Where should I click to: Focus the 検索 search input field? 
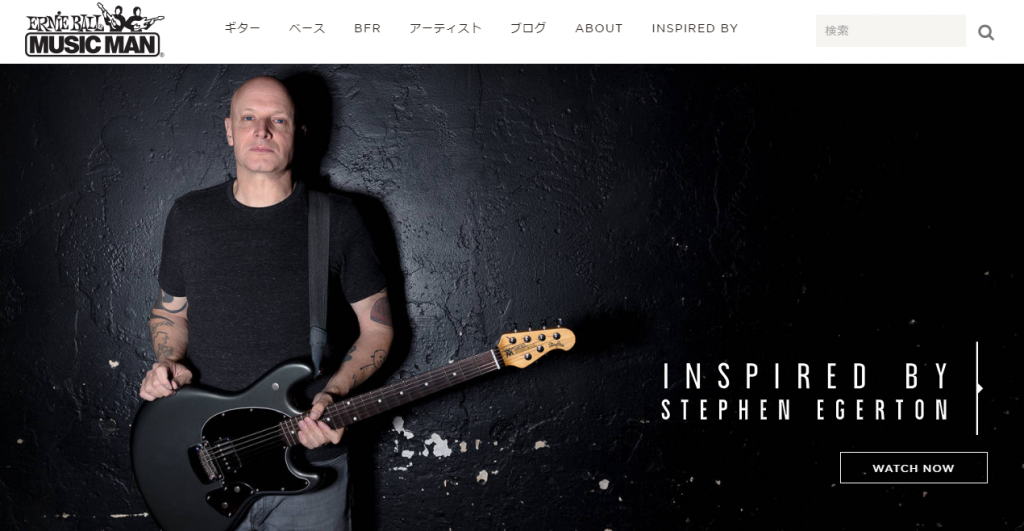(890, 31)
